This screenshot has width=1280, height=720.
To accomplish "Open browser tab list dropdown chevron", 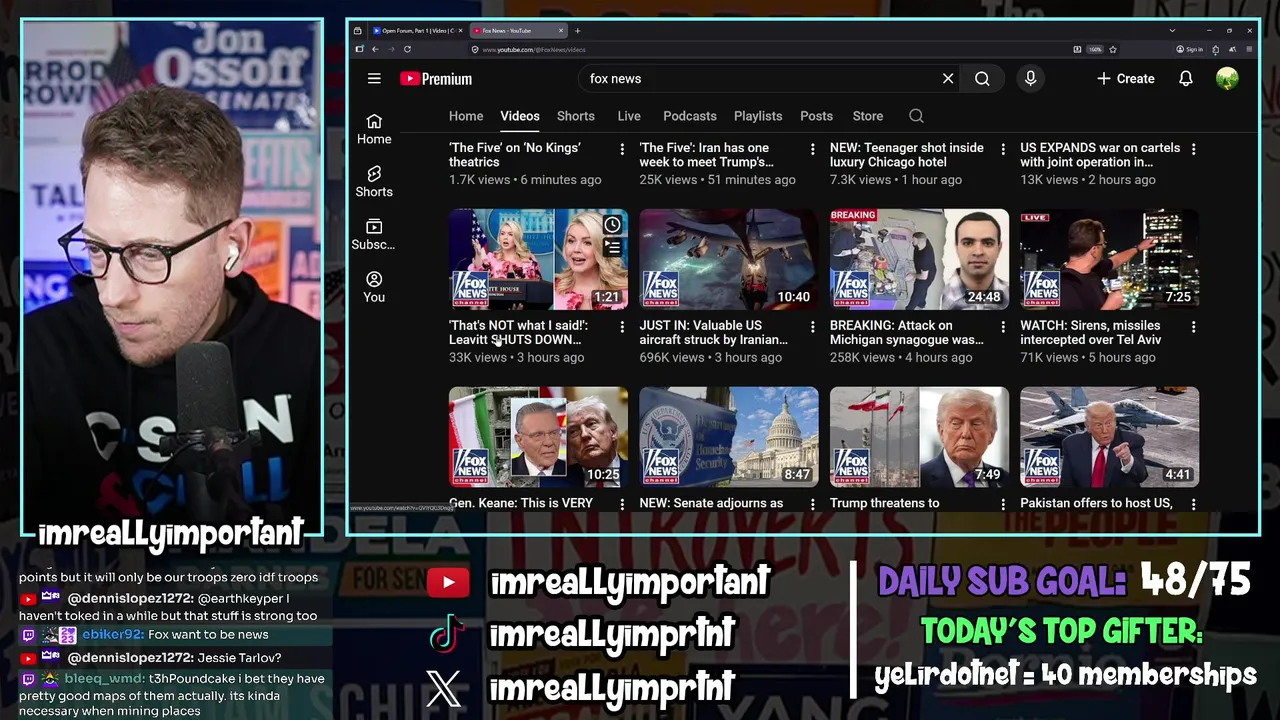I will pyautogui.click(x=1172, y=31).
